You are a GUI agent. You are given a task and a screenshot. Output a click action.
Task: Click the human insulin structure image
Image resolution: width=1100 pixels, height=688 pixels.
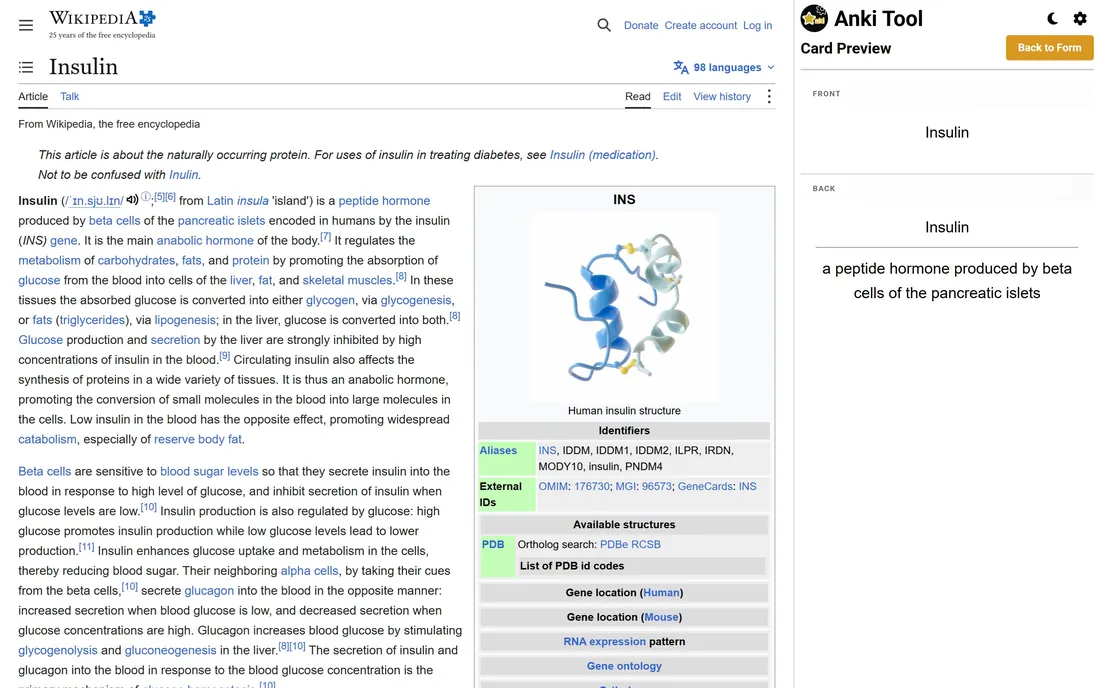[624, 307]
